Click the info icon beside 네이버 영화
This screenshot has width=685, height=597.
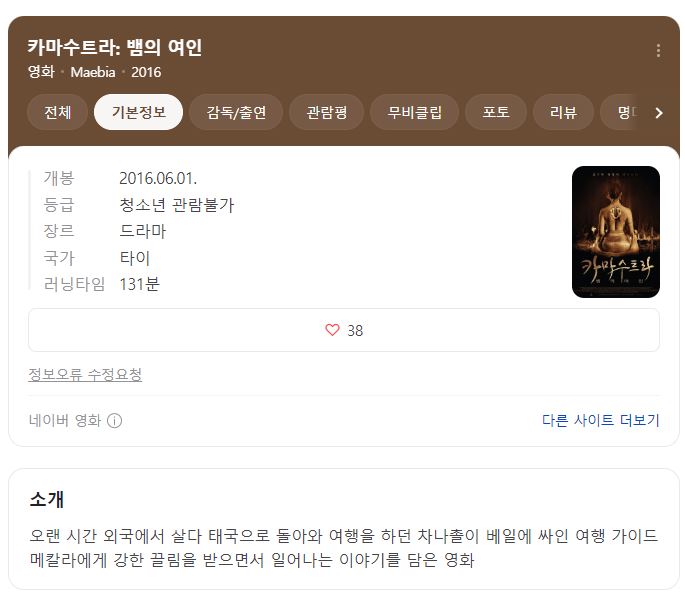click(114, 421)
